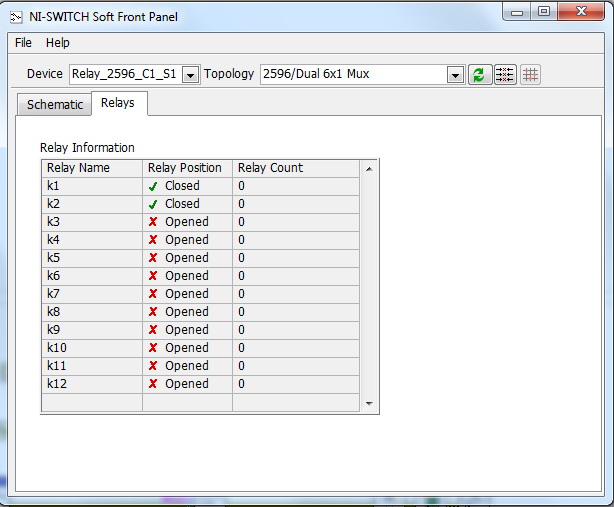Select relay name k11
Image resolution: width=614 pixels, height=507 pixels.
tap(92, 366)
